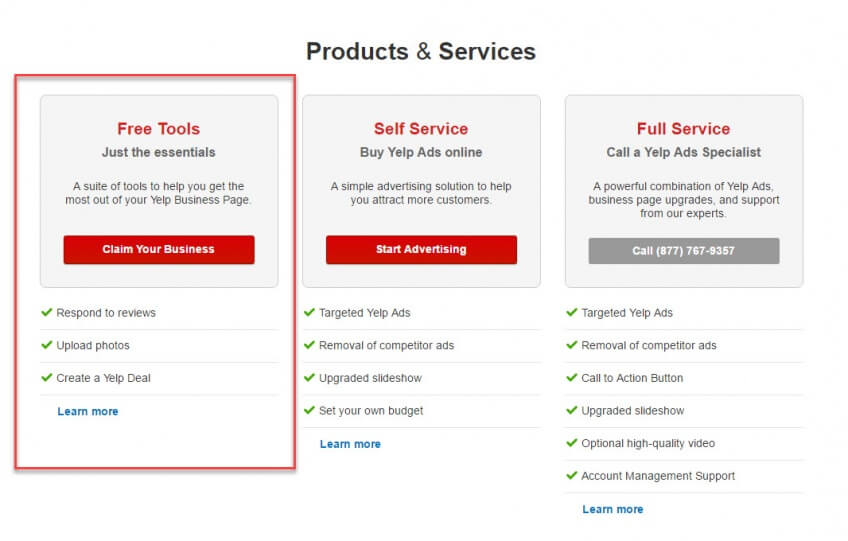
Task: Click checkmark beside Set your own budget
Action: (x=309, y=410)
